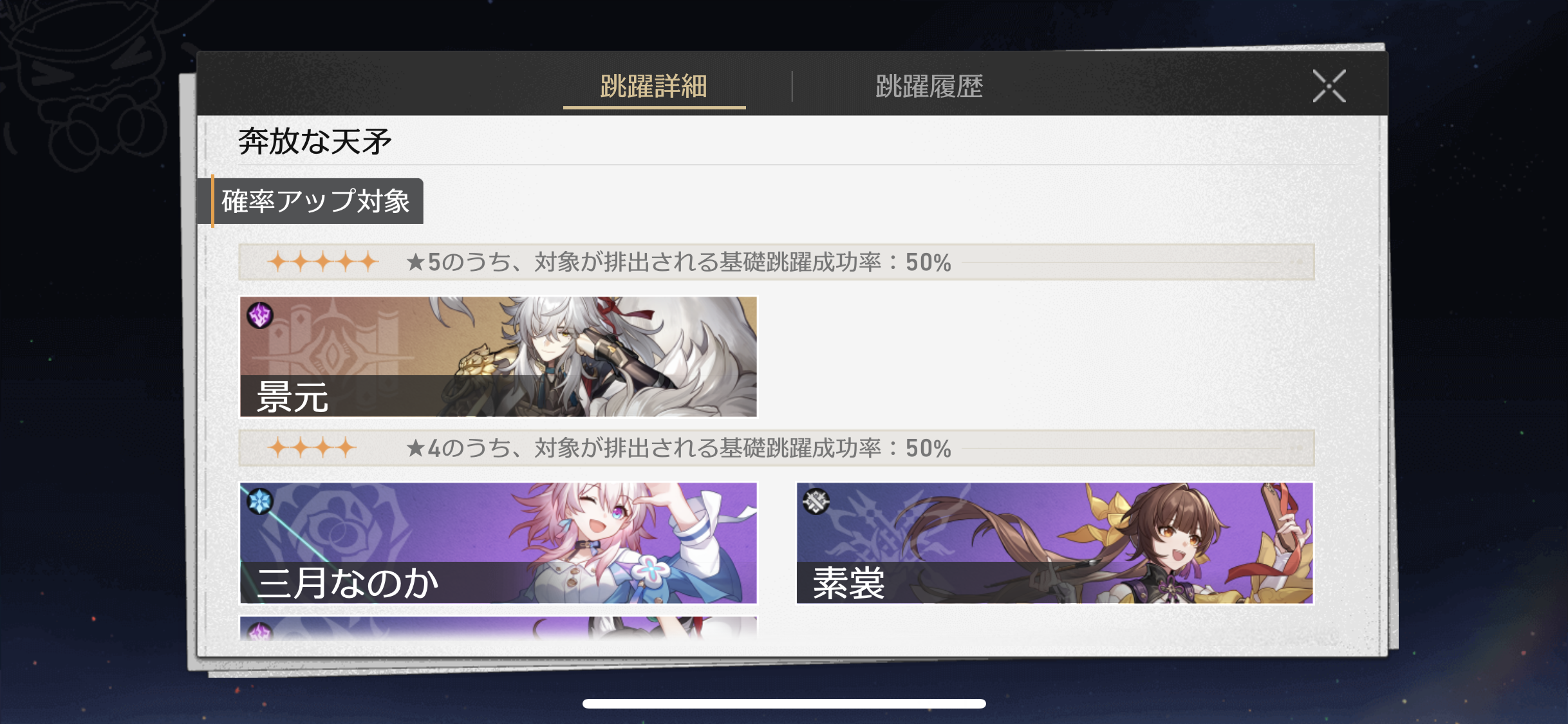Open the 素裳 character card
The height and width of the screenshot is (724, 1568).
pyautogui.click(x=1055, y=543)
